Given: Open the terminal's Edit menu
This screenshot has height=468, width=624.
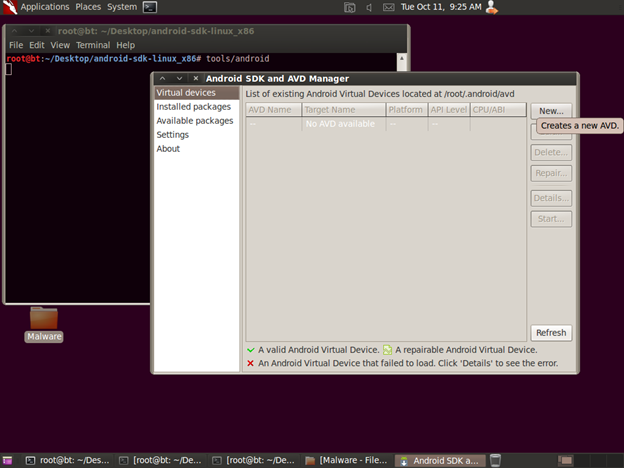Looking at the screenshot, I should (x=37, y=45).
